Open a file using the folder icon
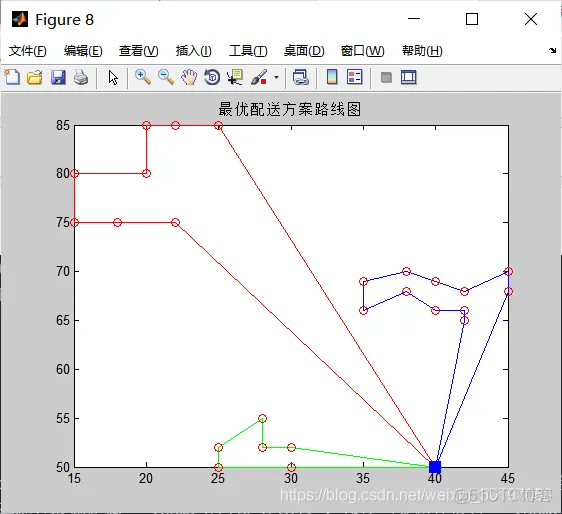The height and width of the screenshot is (514, 562). (35, 77)
